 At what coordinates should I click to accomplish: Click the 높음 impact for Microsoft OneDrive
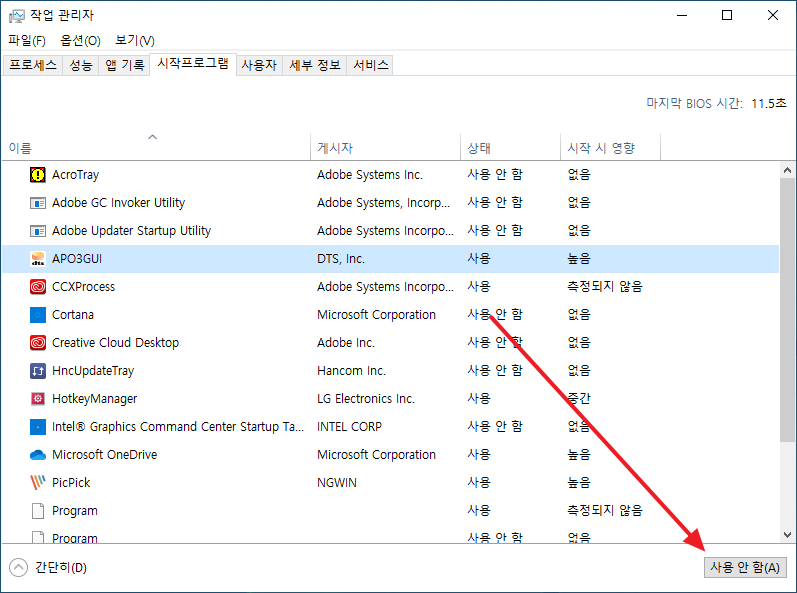(x=579, y=454)
